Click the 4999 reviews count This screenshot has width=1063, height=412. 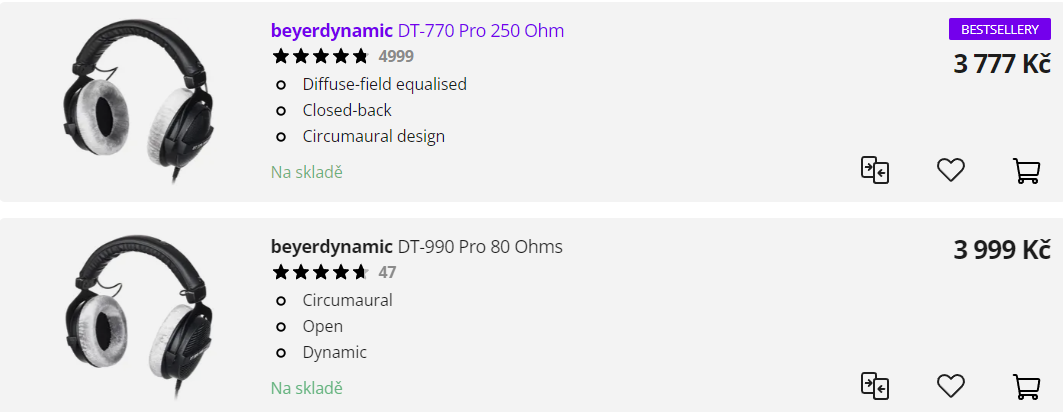396,56
